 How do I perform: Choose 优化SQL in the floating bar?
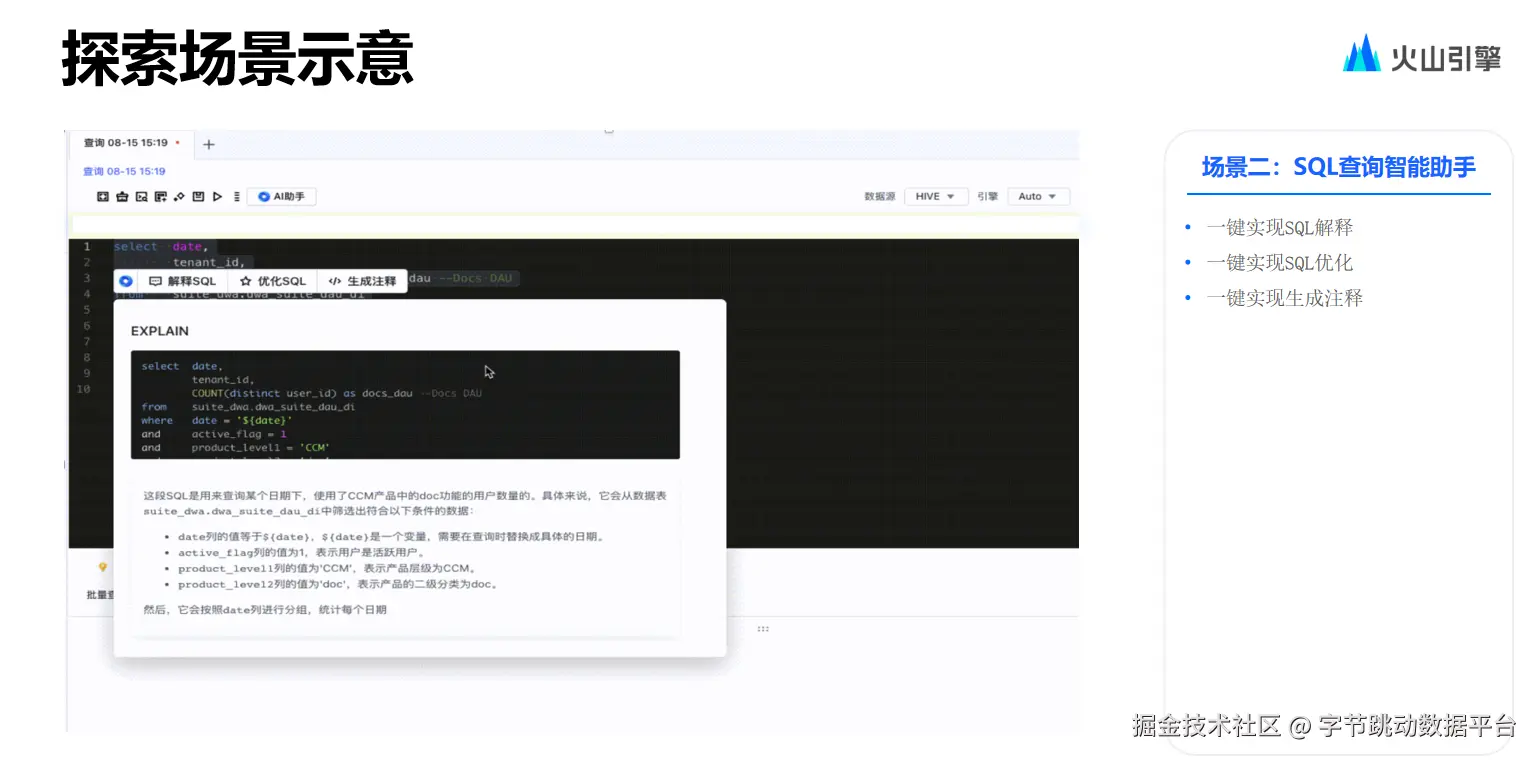[x=273, y=281]
